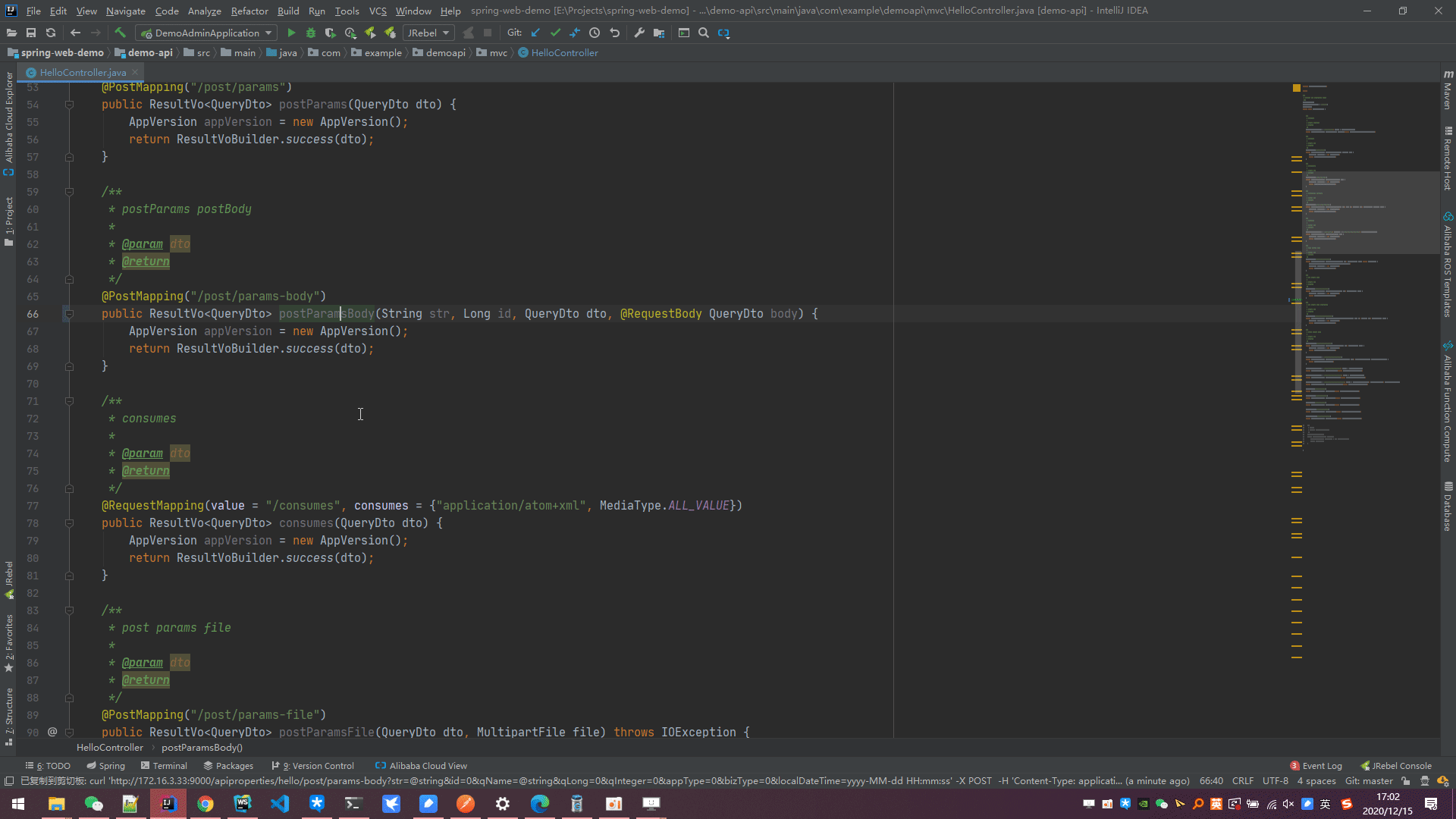
Task: Open the DemoAdminApplication run configuration dropdown
Action: coord(269,33)
